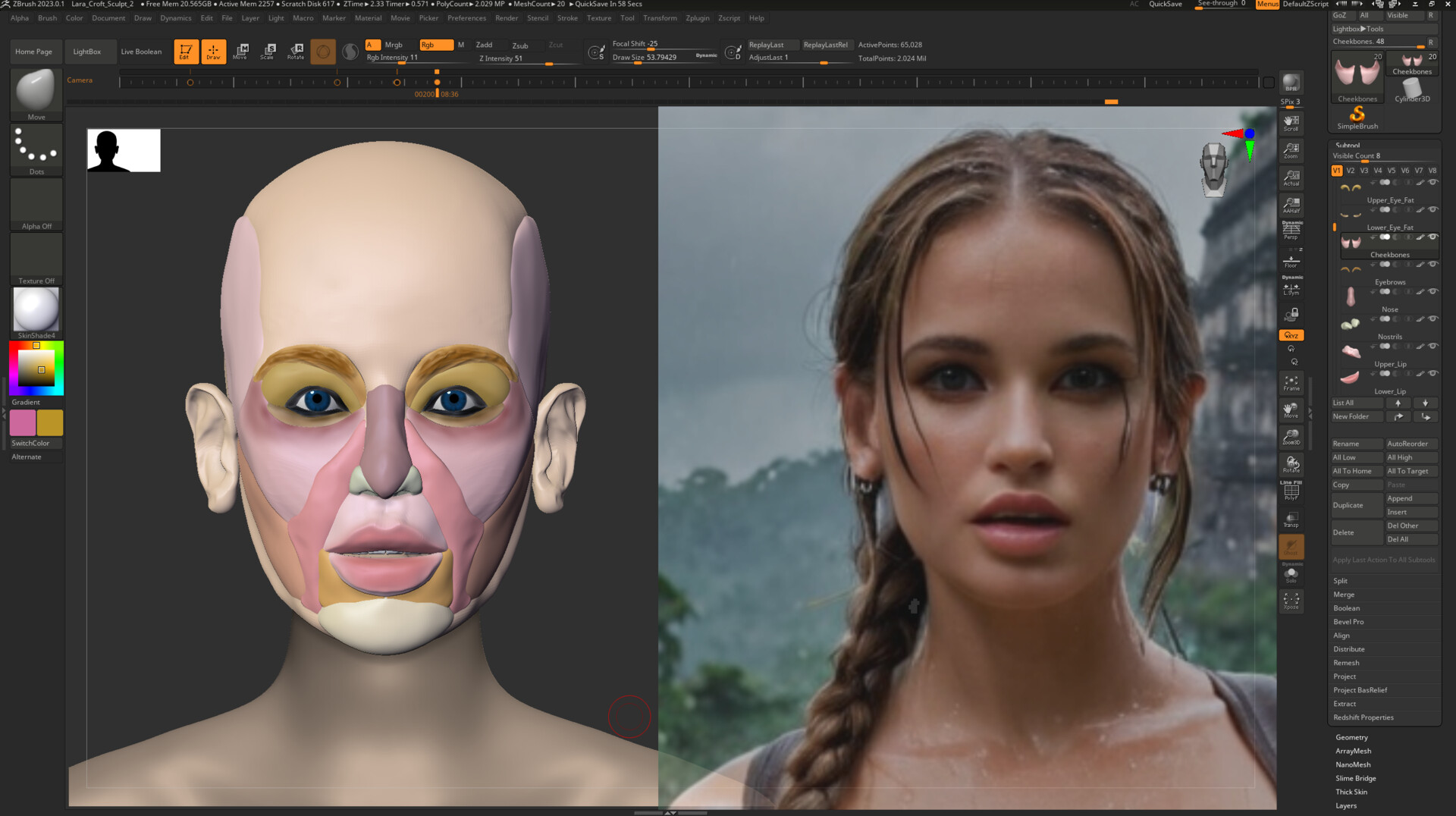1456x816 pixels.
Task: Select the Scroll navigation tool
Action: tap(1291, 123)
